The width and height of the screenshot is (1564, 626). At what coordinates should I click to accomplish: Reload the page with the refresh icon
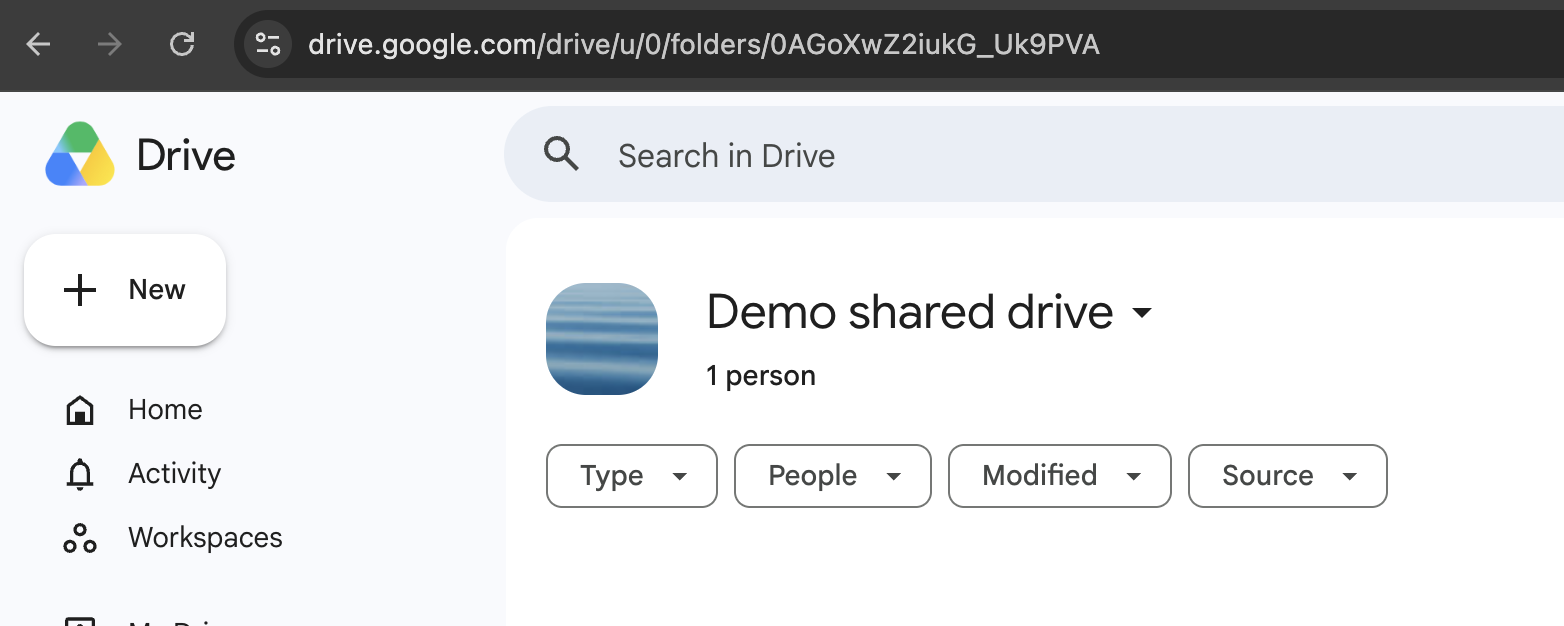click(182, 44)
